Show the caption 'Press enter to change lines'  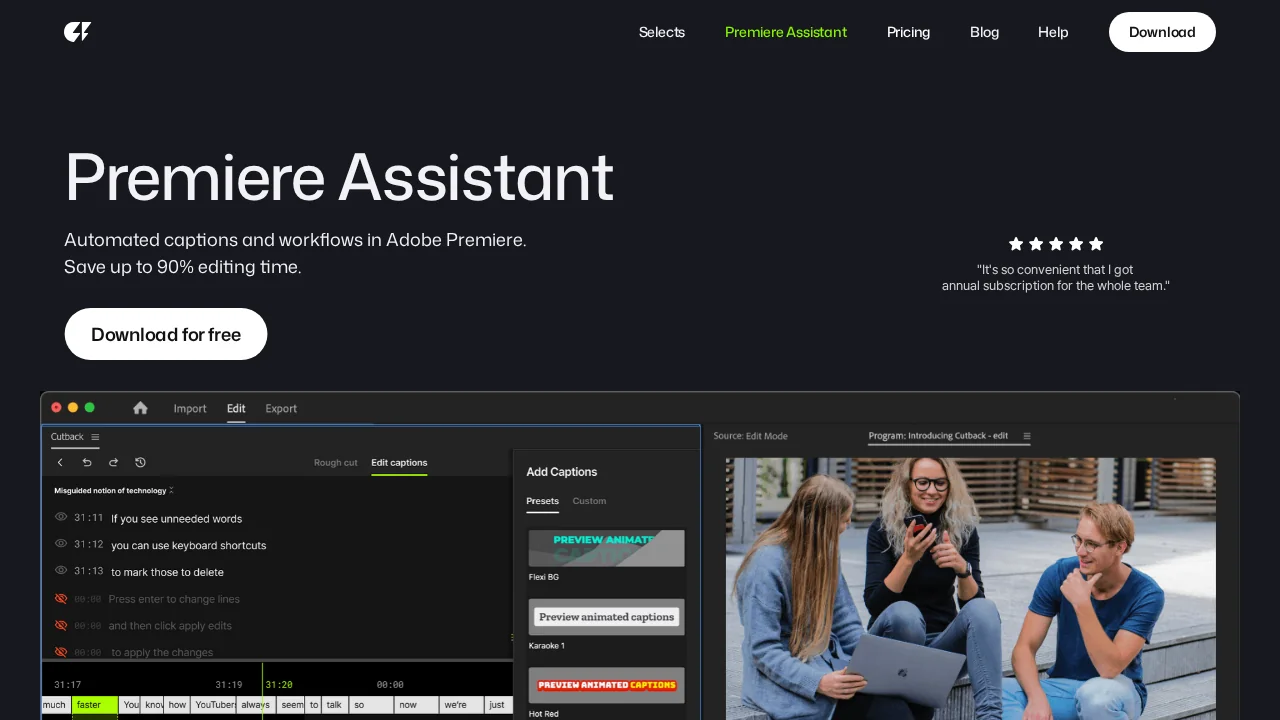click(61, 598)
